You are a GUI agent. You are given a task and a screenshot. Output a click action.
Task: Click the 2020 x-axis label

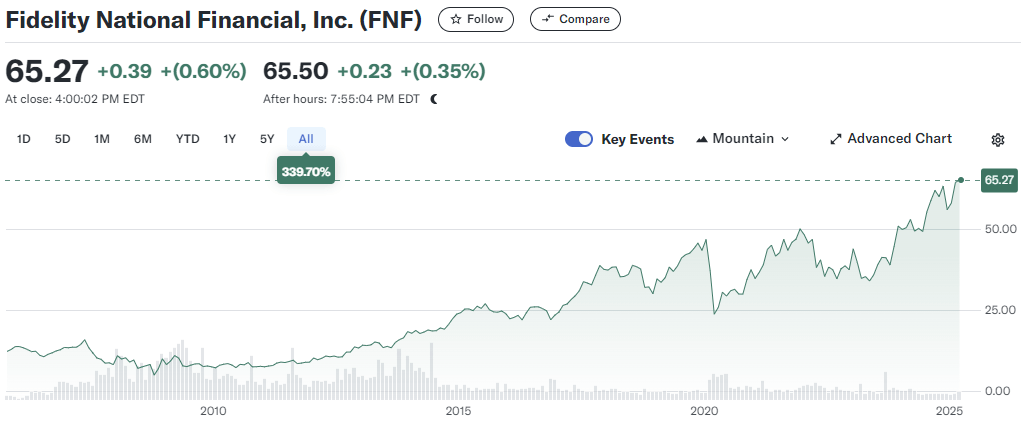click(704, 411)
